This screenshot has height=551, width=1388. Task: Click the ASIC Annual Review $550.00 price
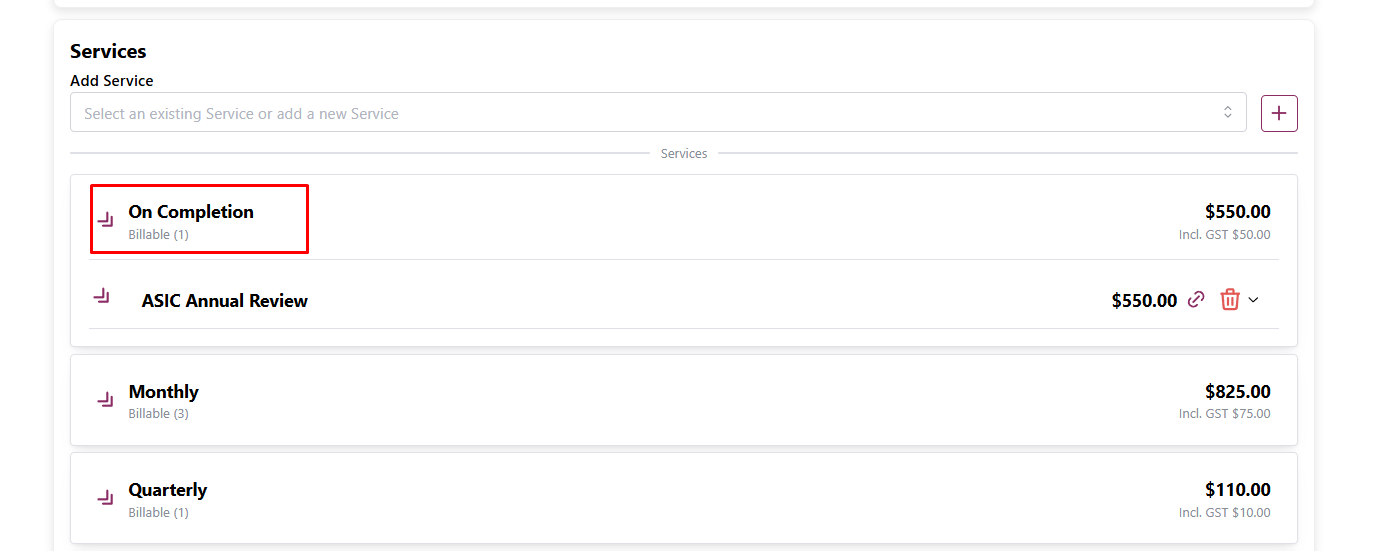coord(1144,301)
